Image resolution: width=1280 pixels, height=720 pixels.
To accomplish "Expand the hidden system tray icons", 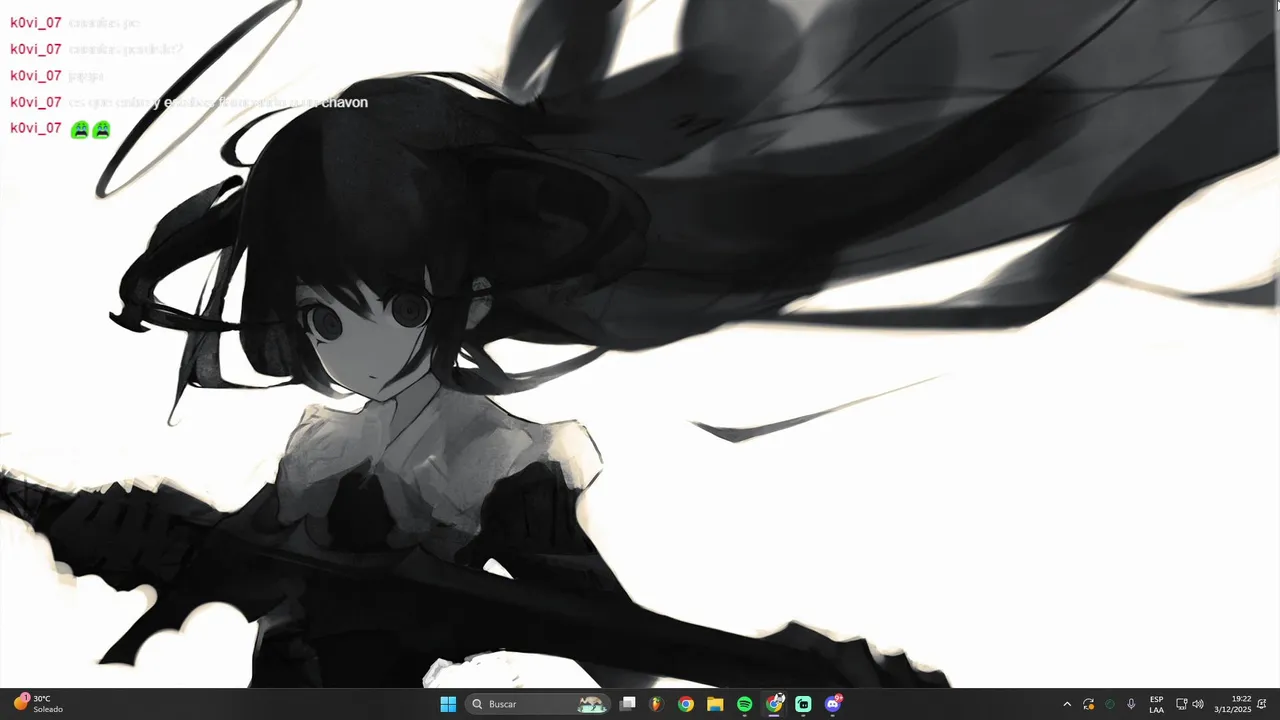I will [1067, 704].
